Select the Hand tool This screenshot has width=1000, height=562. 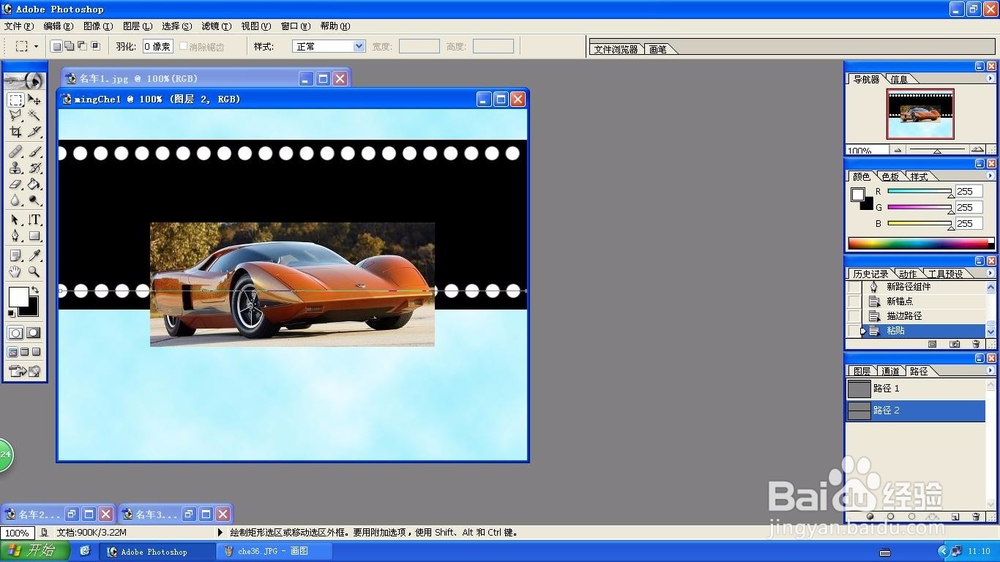click(15, 272)
